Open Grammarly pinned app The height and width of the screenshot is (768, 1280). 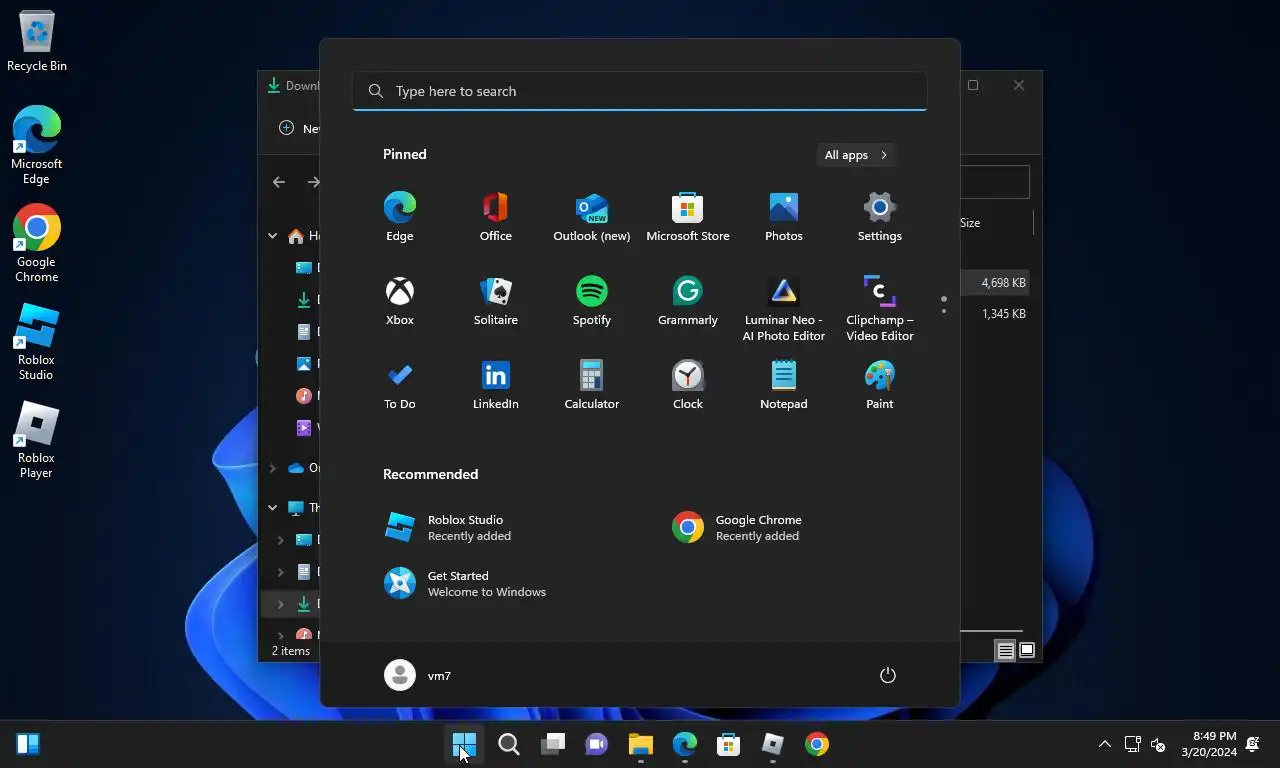pos(687,301)
